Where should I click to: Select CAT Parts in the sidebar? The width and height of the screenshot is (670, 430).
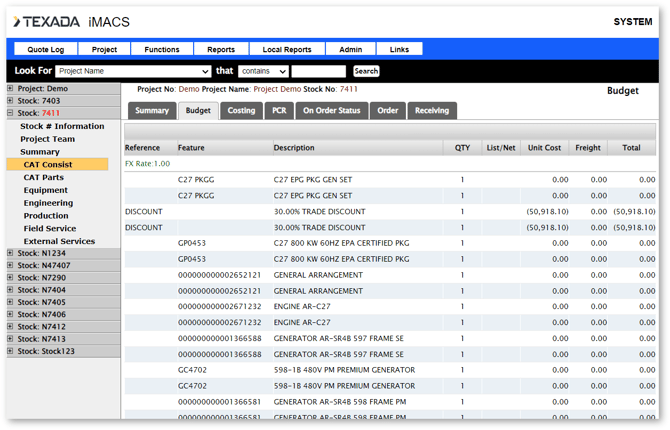pyautogui.click(x=44, y=177)
